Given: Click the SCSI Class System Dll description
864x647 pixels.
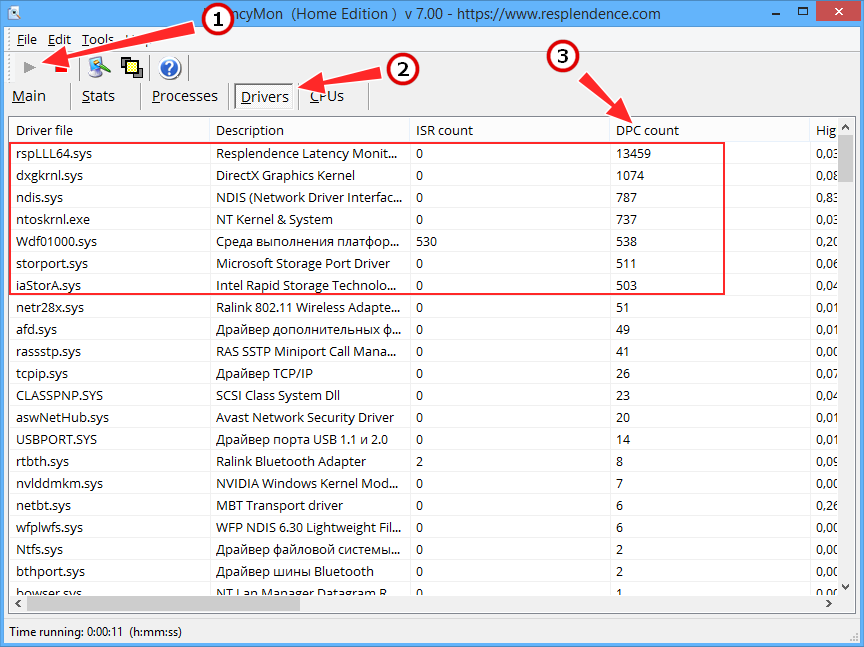Looking at the screenshot, I should pyautogui.click(x=278, y=396).
